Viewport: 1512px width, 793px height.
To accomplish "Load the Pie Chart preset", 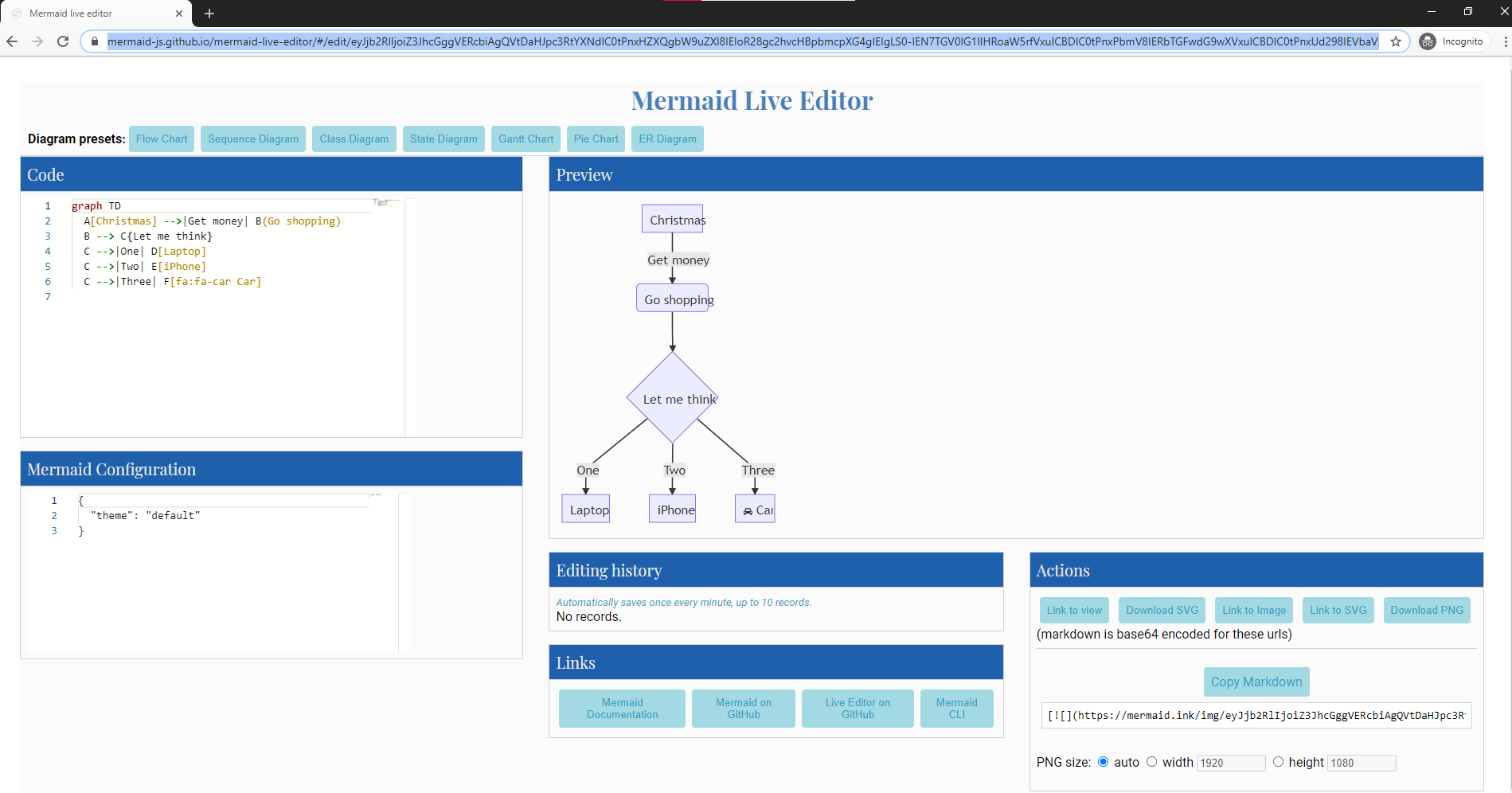I will pyautogui.click(x=596, y=139).
